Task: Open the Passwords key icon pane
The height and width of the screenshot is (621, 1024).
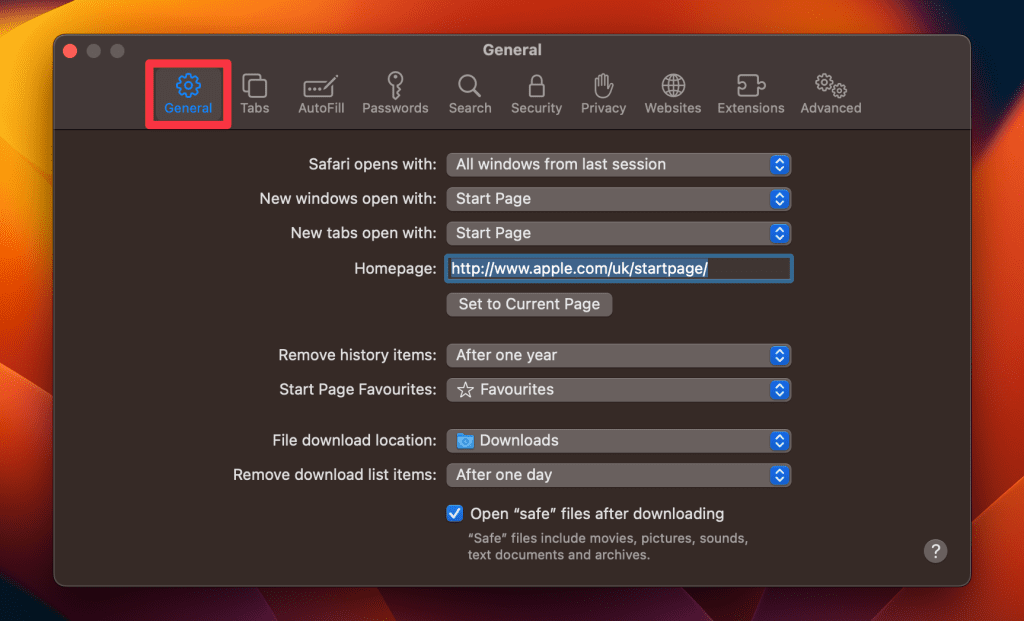Action: pyautogui.click(x=395, y=94)
